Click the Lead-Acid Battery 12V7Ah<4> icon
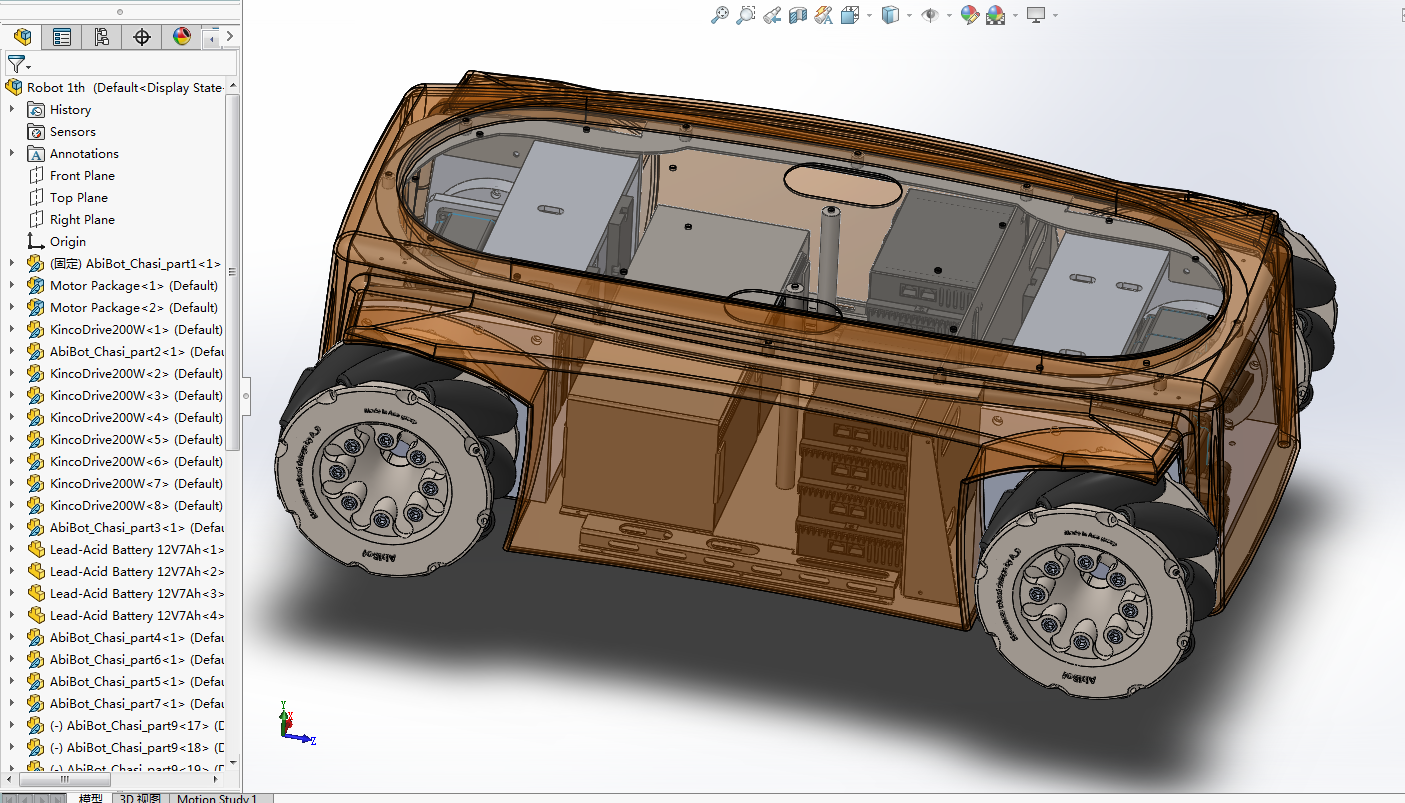1405x803 pixels. coord(36,615)
